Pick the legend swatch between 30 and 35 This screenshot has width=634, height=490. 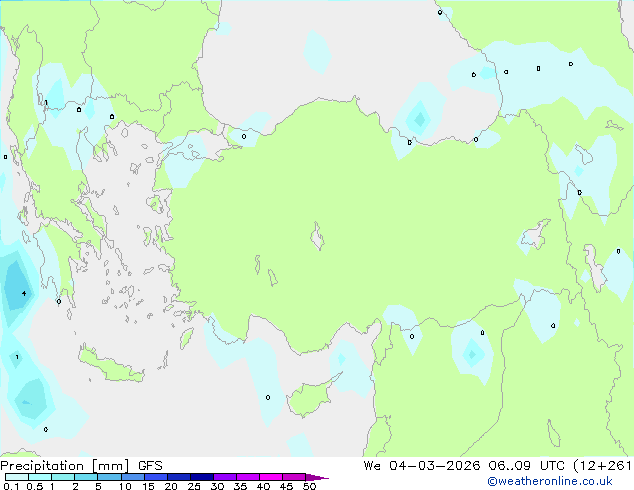pyautogui.click(x=225, y=477)
